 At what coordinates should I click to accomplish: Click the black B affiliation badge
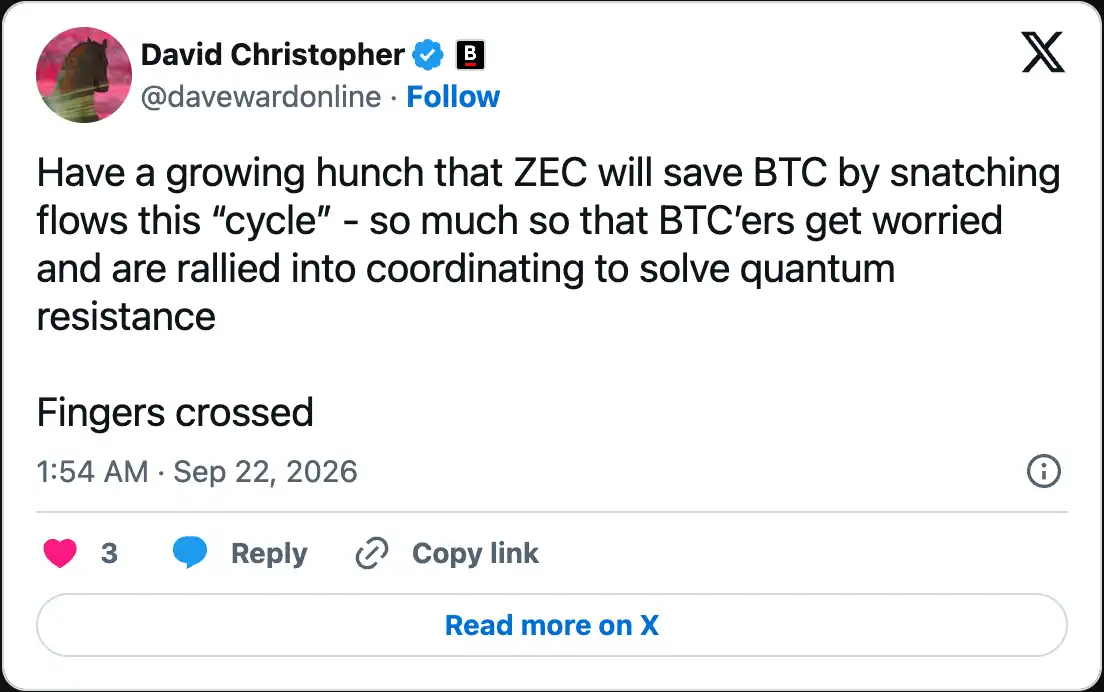click(x=470, y=55)
